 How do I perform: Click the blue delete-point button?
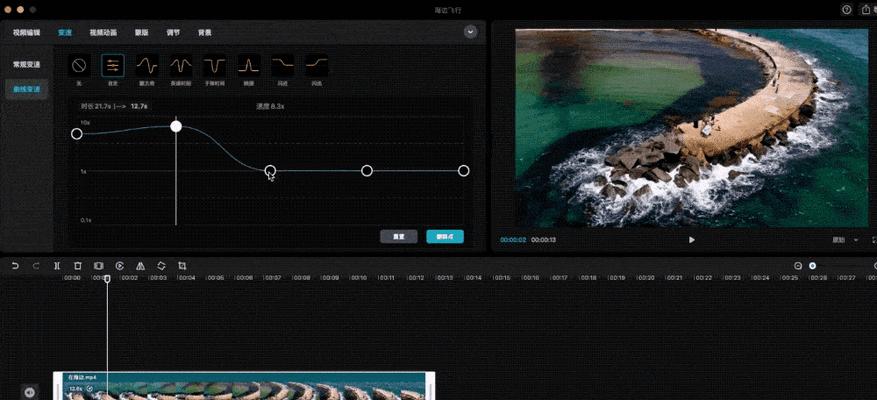click(x=445, y=237)
